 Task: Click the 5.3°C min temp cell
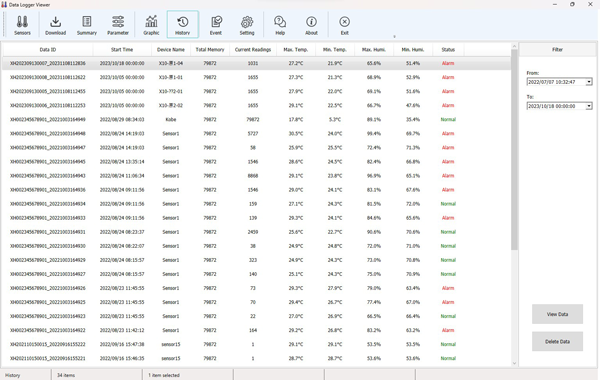click(335, 119)
